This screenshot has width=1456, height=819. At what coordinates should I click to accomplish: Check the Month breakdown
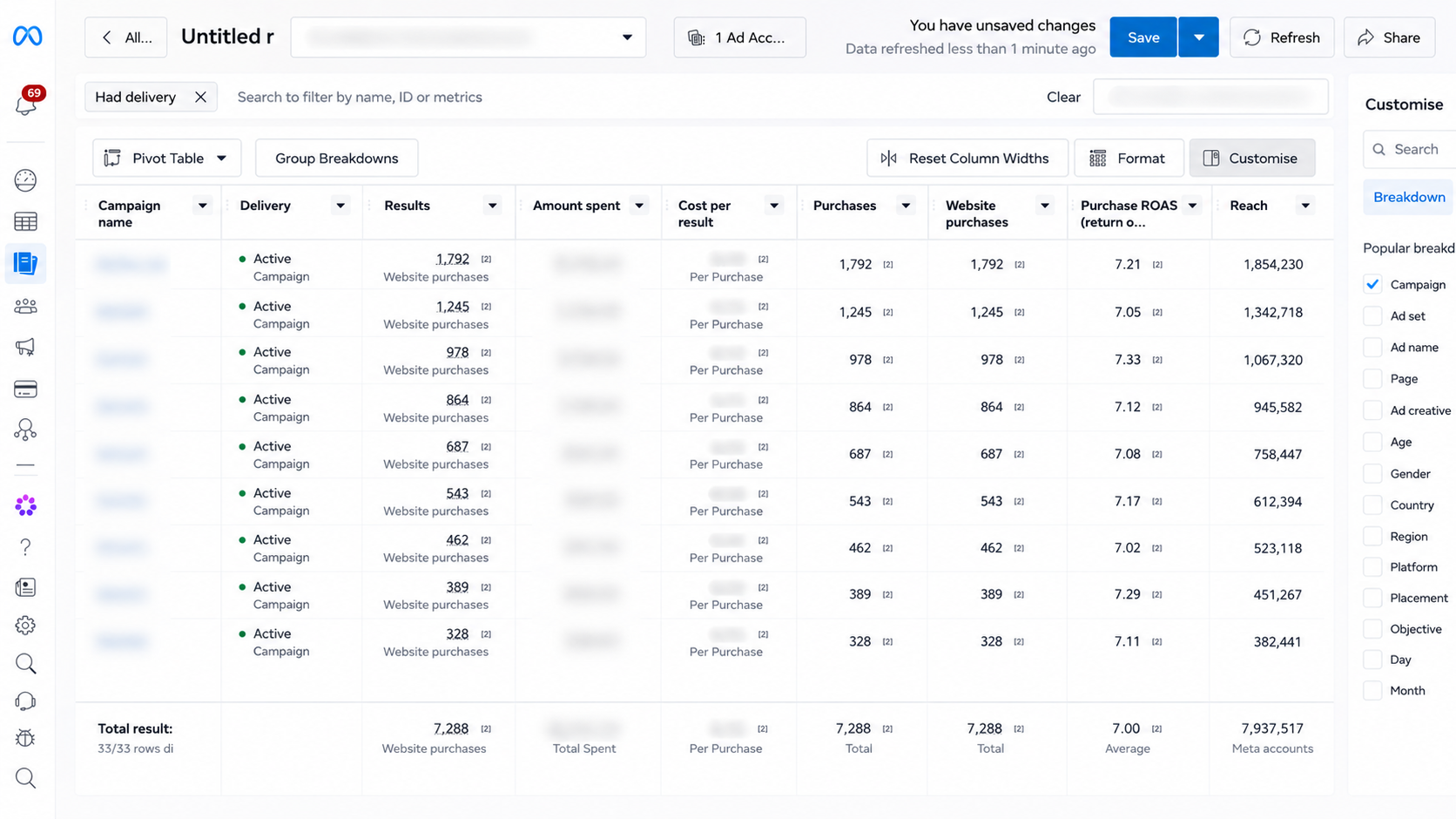[x=1372, y=690]
